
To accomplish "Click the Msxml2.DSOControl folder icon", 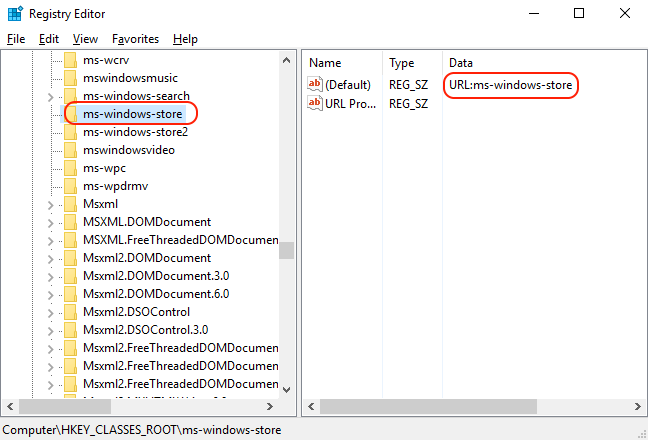I will [70, 312].
